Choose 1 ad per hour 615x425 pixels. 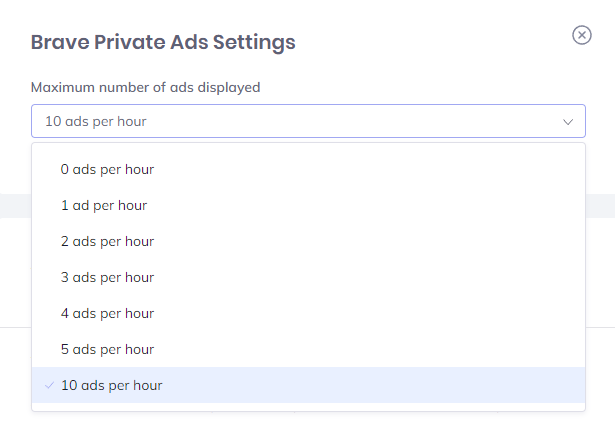(x=308, y=205)
